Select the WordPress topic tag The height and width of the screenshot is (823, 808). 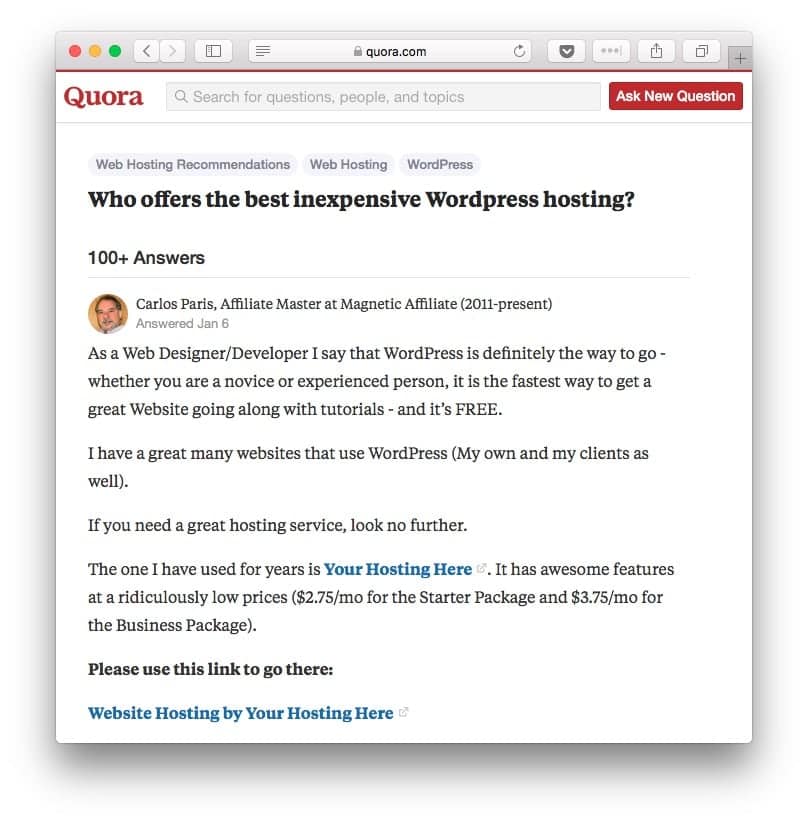tap(439, 164)
